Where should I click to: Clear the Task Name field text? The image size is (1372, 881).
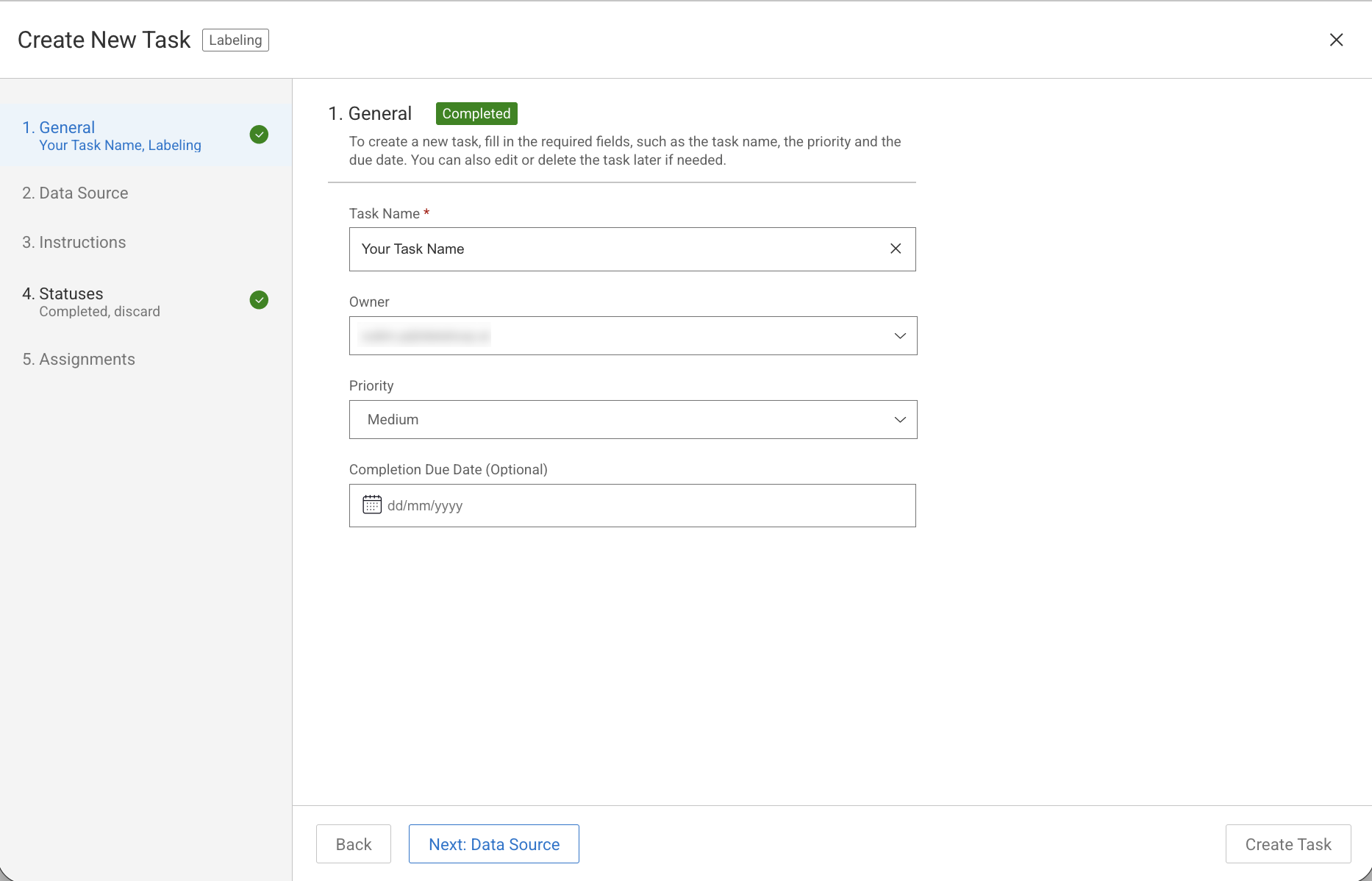pos(896,249)
